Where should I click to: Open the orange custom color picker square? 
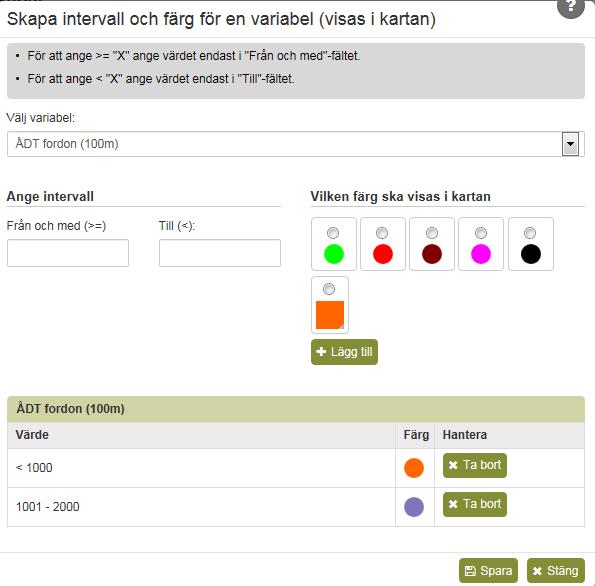click(x=330, y=315)
